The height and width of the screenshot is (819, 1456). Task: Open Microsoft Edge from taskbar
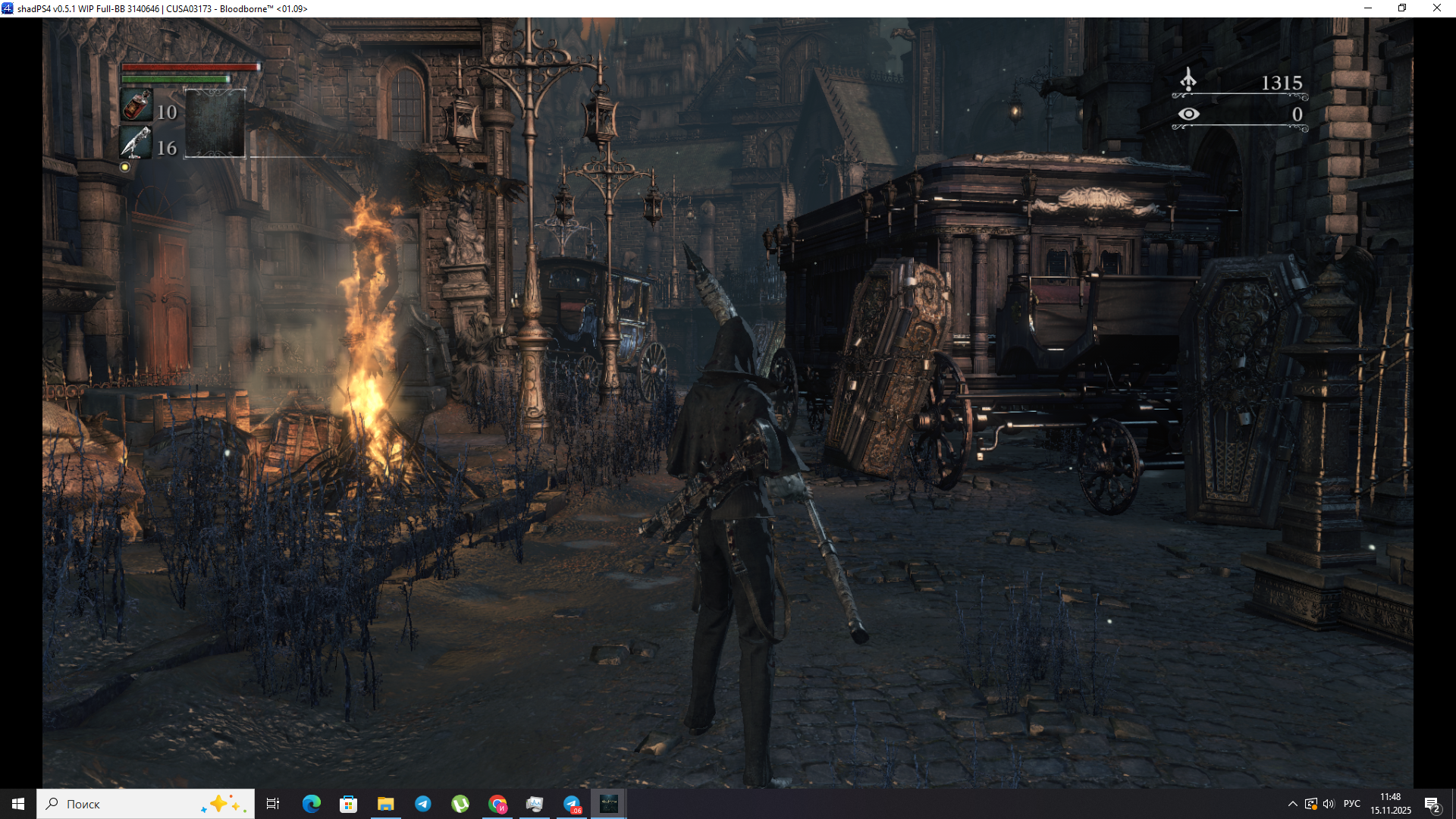(x=311, y=804)
